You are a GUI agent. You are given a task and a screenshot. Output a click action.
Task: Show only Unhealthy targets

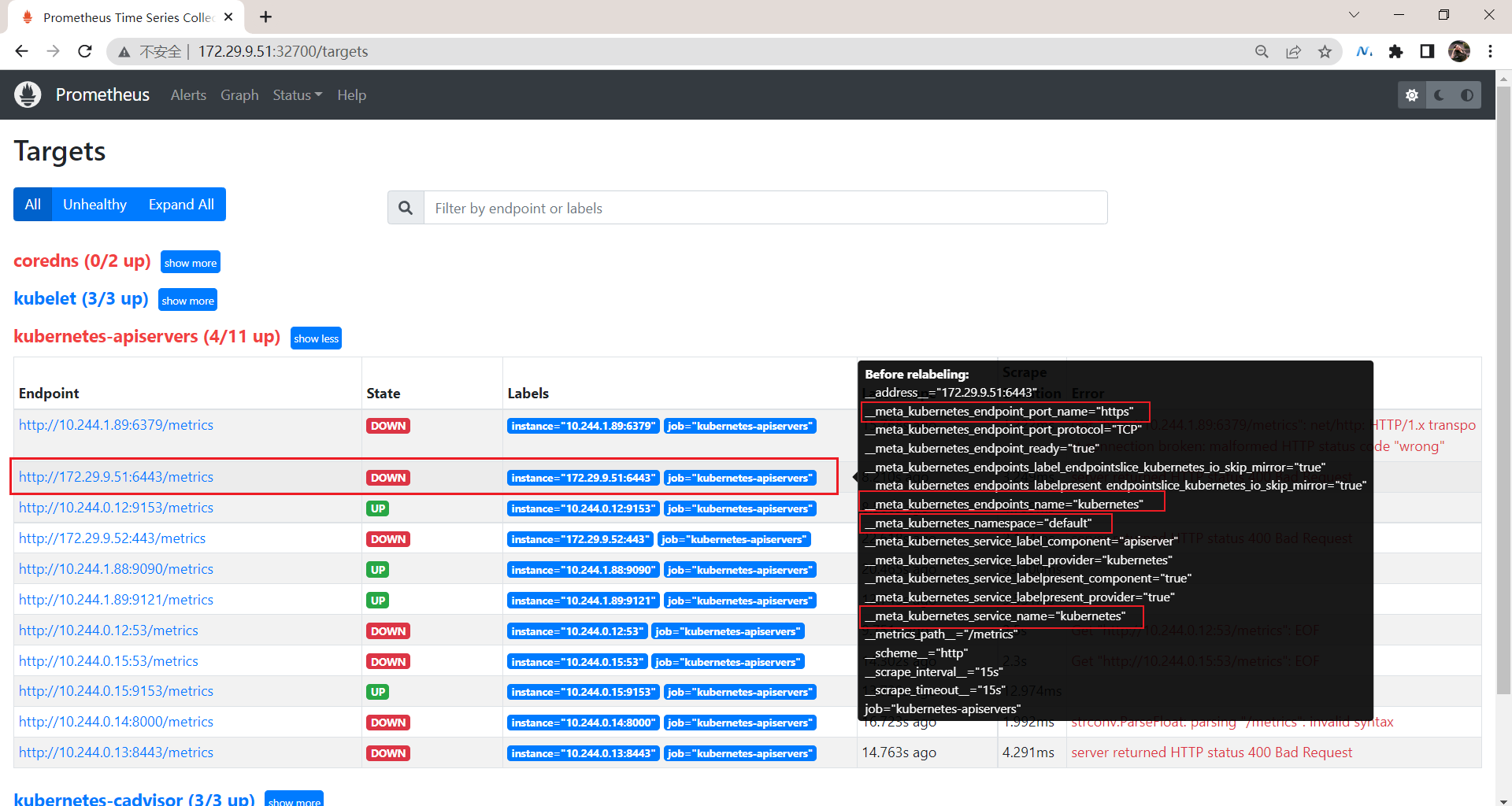click(x=94, y=204)
